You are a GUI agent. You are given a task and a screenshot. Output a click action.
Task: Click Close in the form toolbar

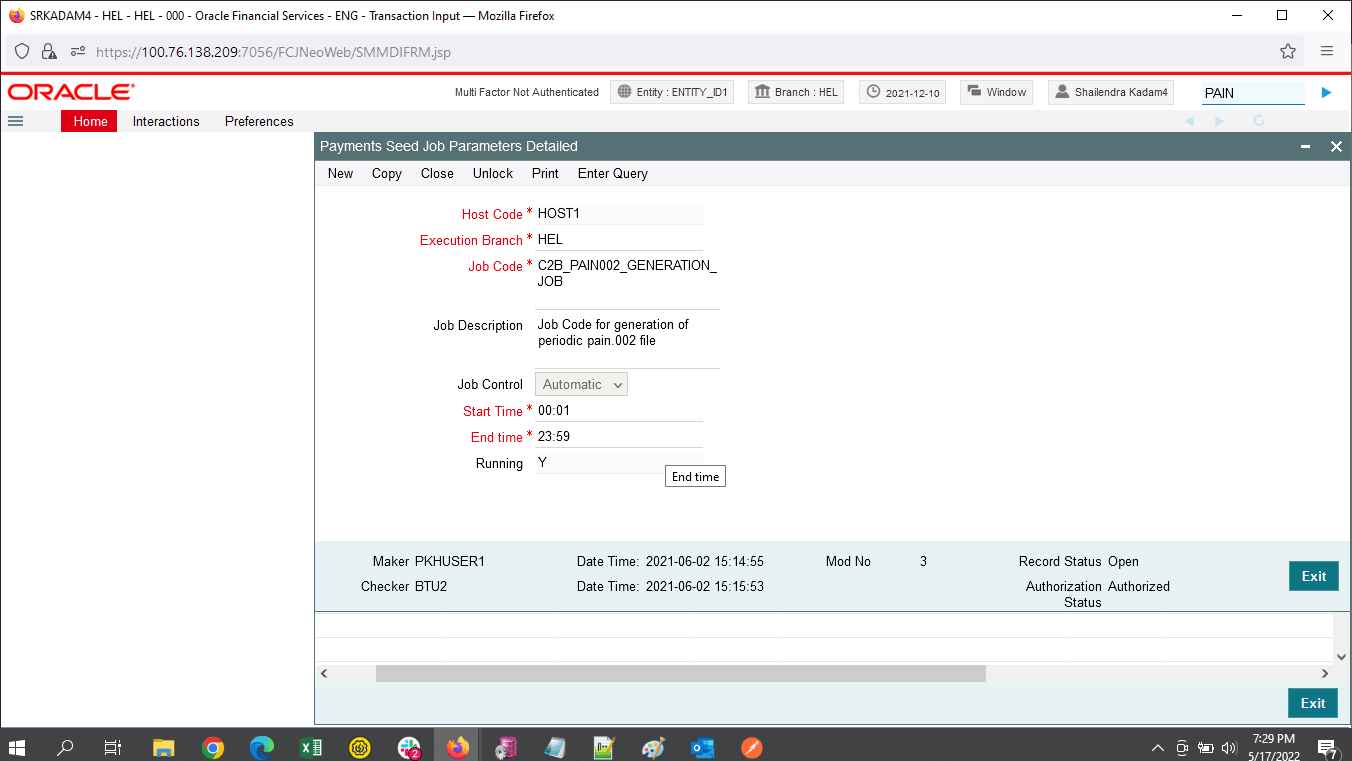(x=437, y=173)
